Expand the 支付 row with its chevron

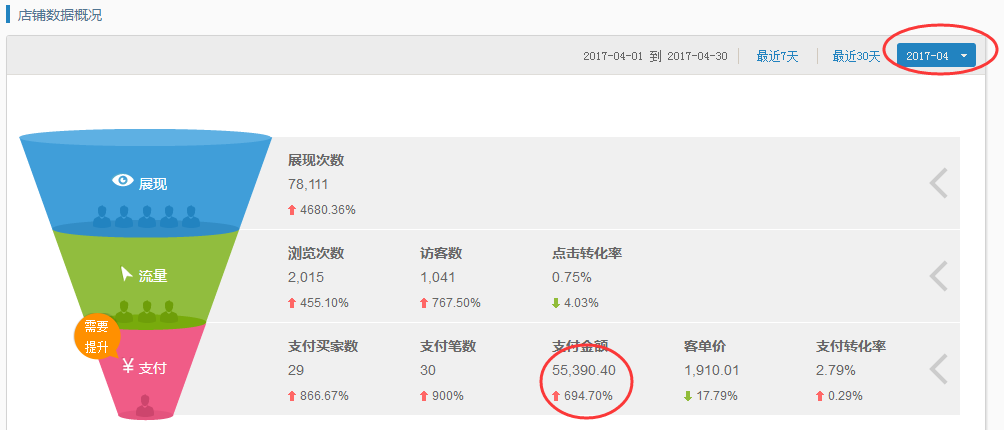pyautogui.click(x=938, y=369)
